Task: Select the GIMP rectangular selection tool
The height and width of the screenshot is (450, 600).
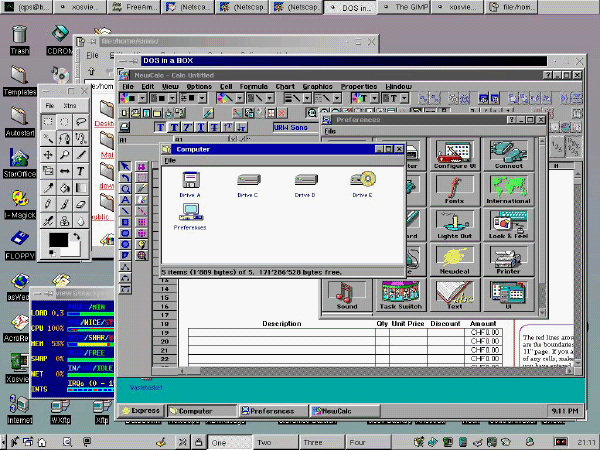Action: point(48,122)
